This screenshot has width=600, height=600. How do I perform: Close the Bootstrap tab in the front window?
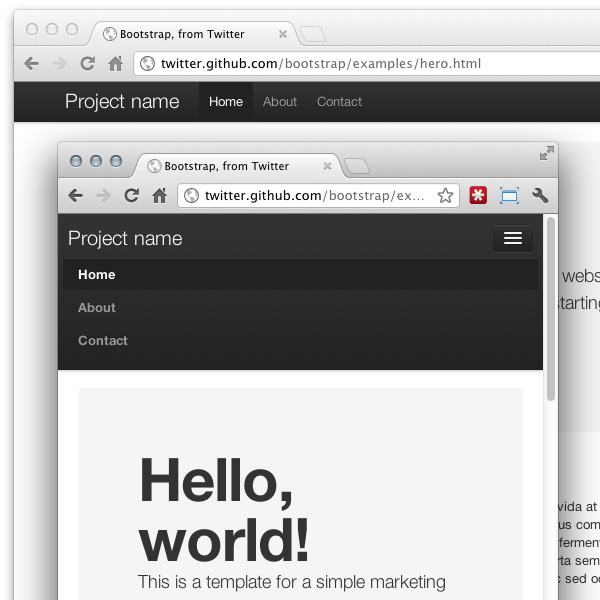327,166
